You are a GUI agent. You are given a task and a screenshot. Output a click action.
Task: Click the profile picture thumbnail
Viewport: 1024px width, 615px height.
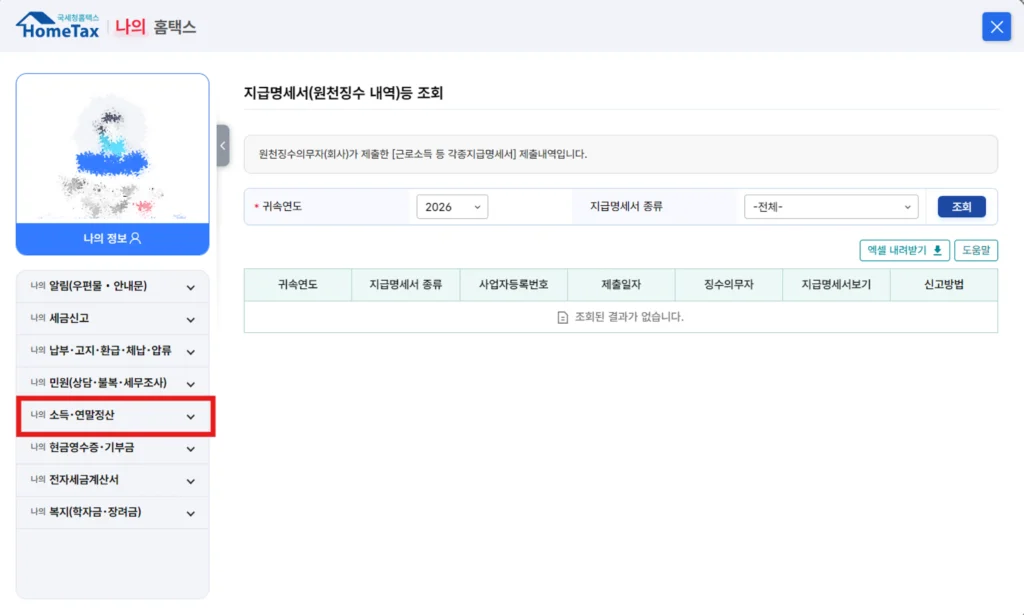(112, 149)
